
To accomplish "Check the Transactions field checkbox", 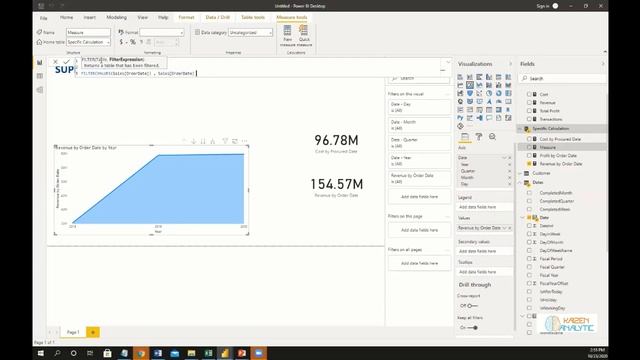I will (529, 119).
